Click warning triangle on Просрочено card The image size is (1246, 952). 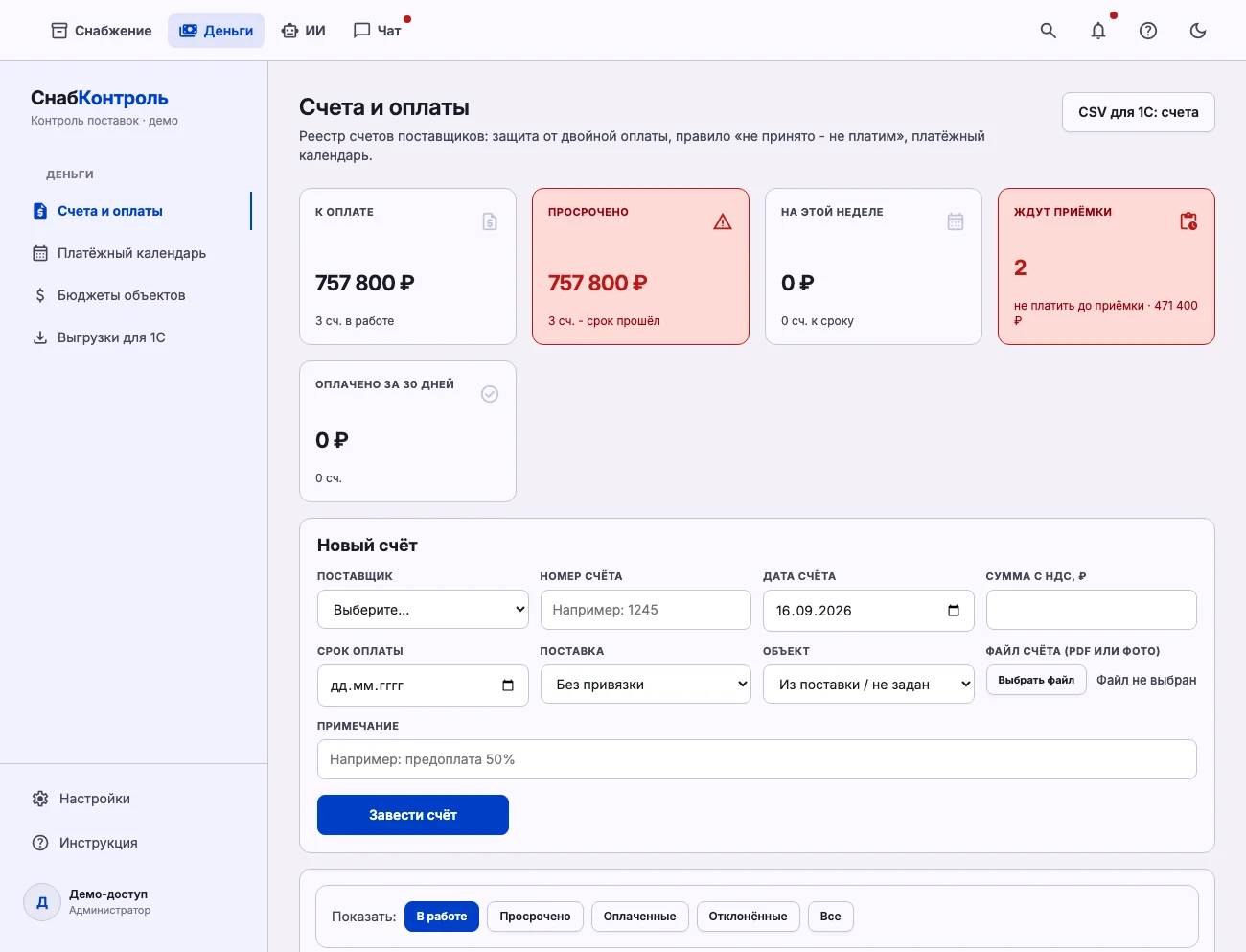coord(723,221)
